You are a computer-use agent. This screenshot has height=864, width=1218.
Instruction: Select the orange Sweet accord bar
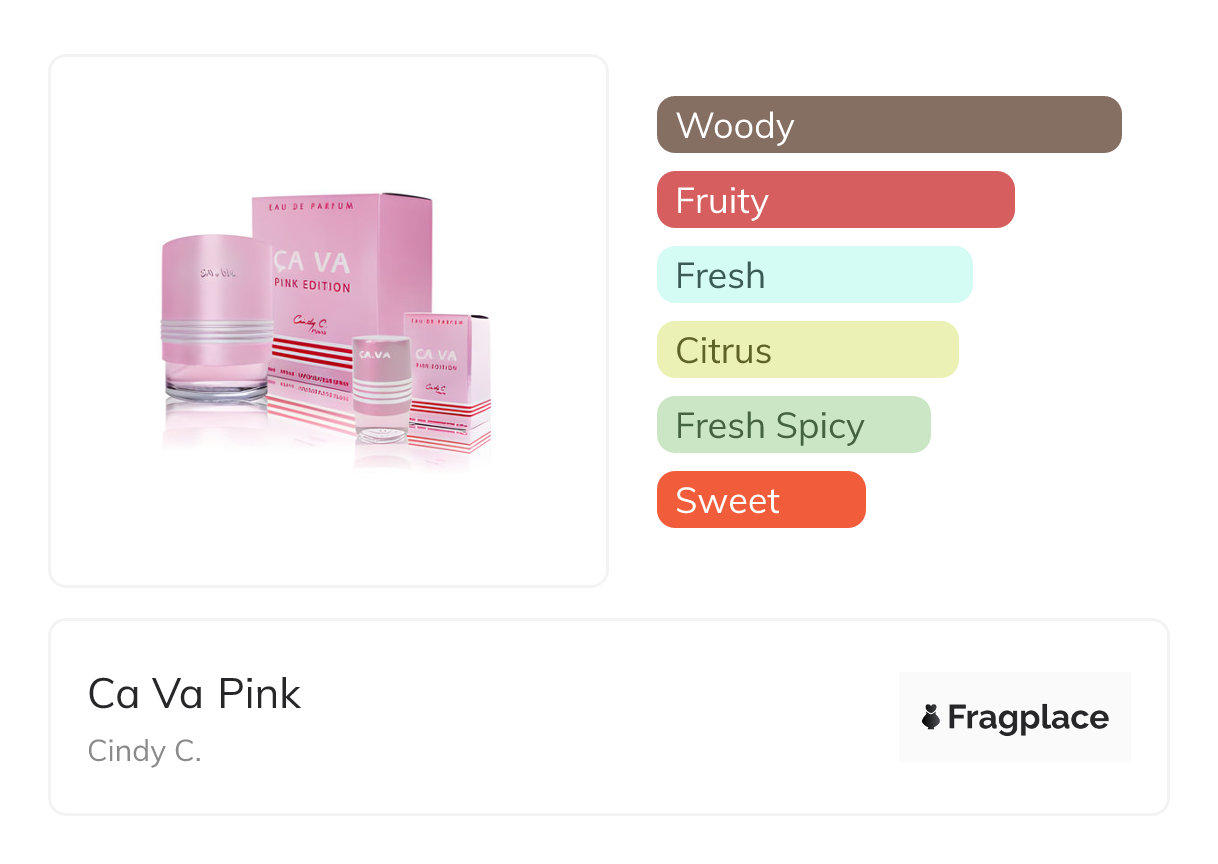pos(760,500)
